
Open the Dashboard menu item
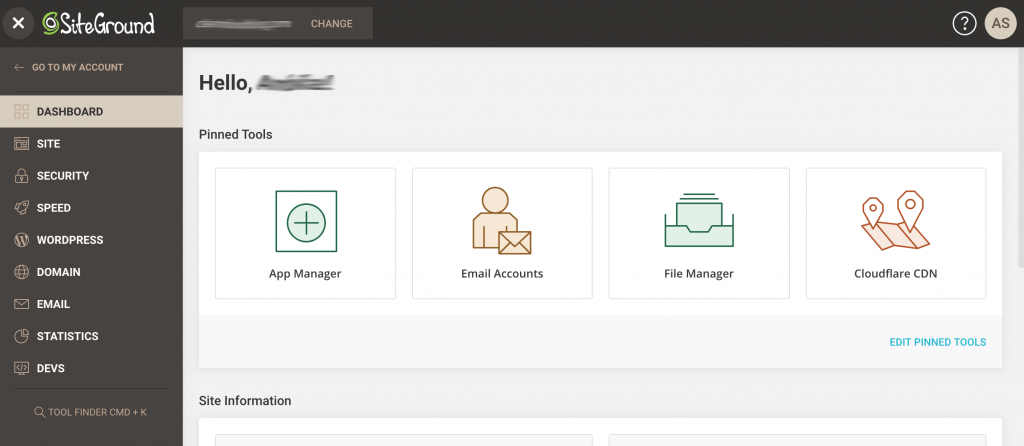[x=91, y=112]
